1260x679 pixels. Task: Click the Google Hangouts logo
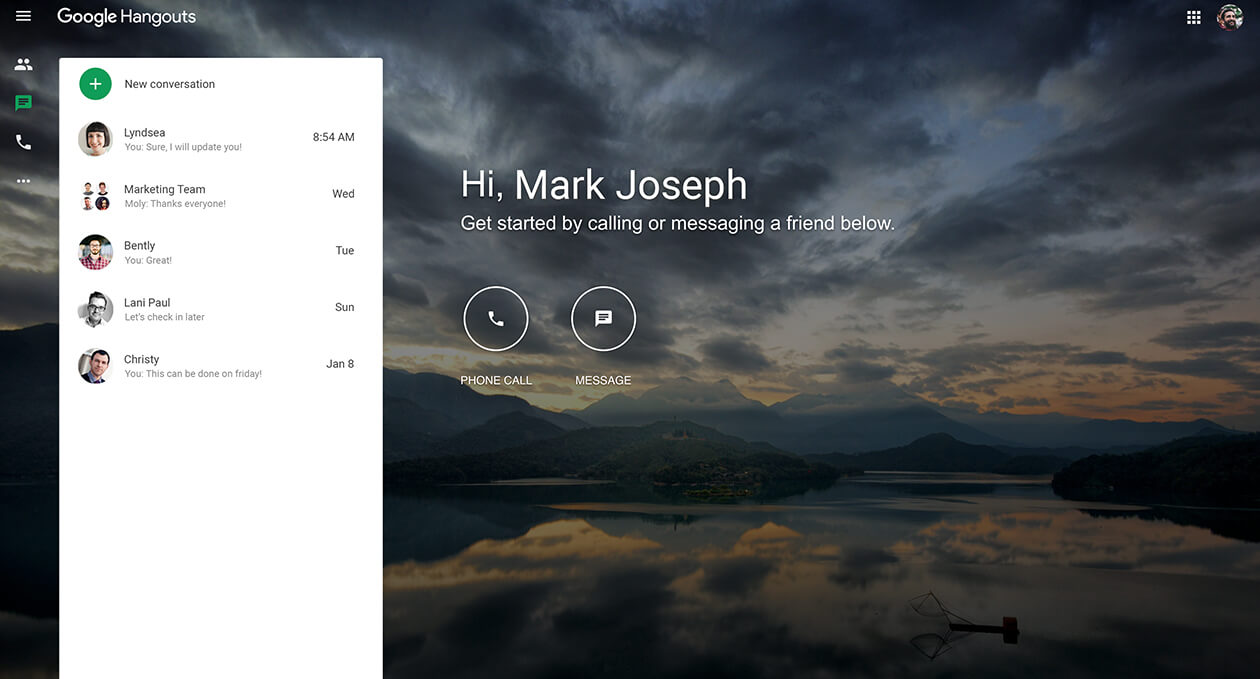[126, 17]
